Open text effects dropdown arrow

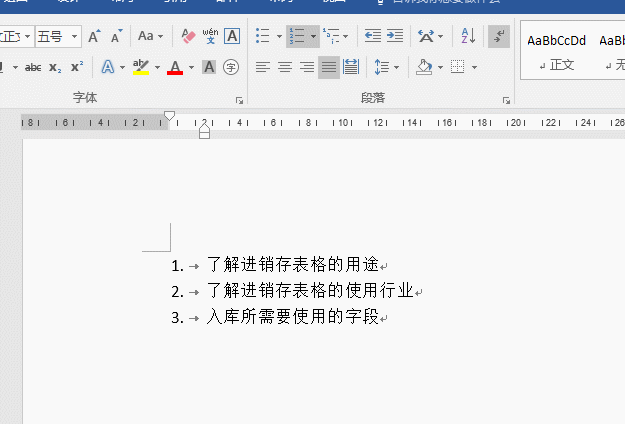click(x=122, y=67)
